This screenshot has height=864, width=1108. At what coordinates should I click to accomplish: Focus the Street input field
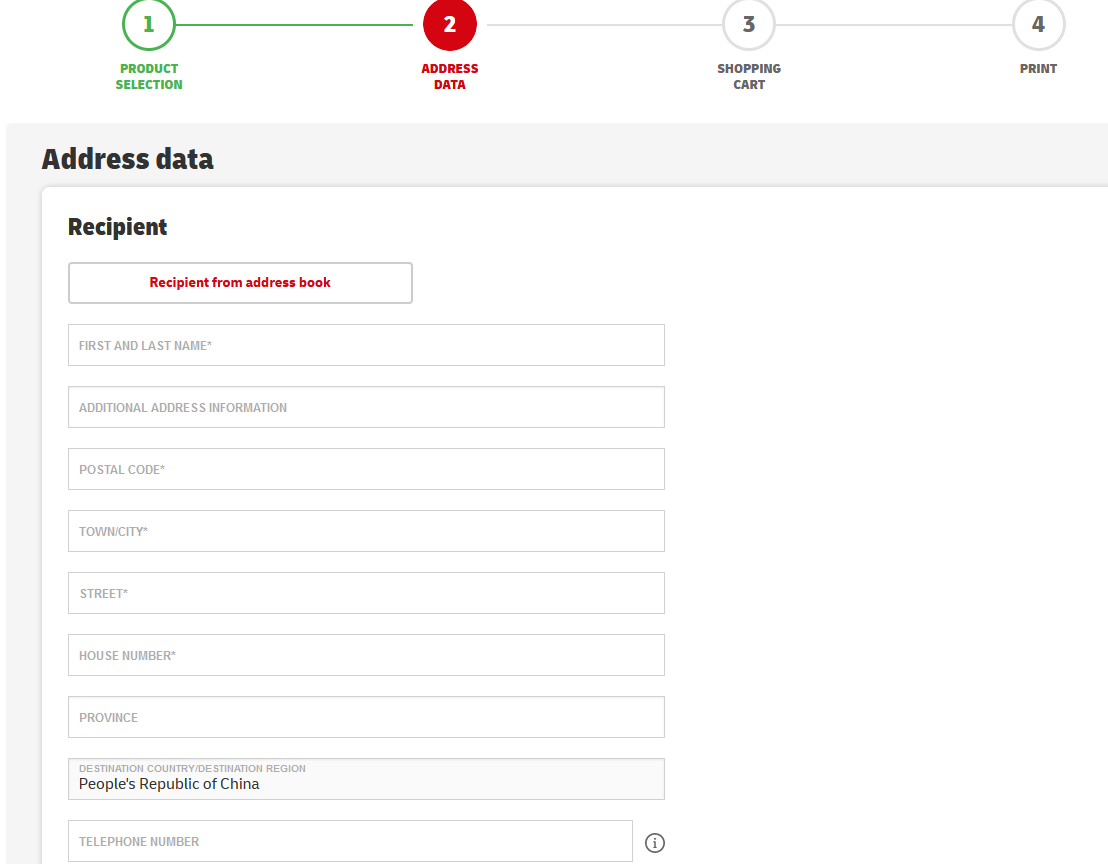tap(366, 593)
